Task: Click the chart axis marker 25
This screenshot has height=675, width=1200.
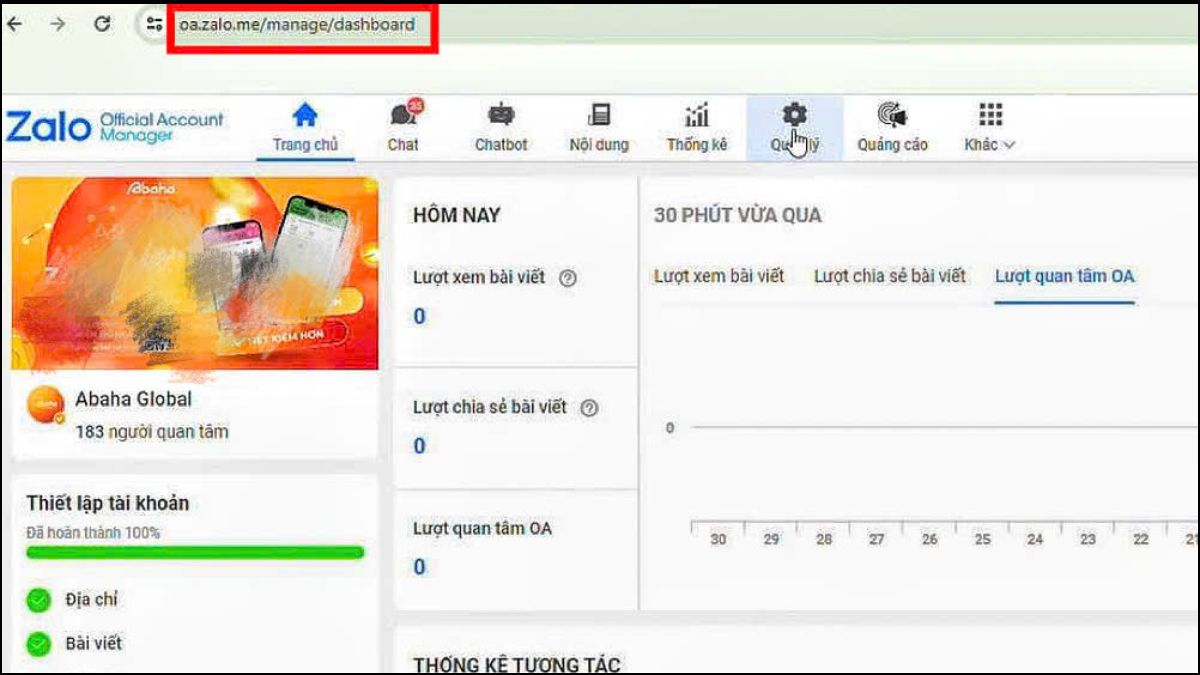Action: [983, 539]
